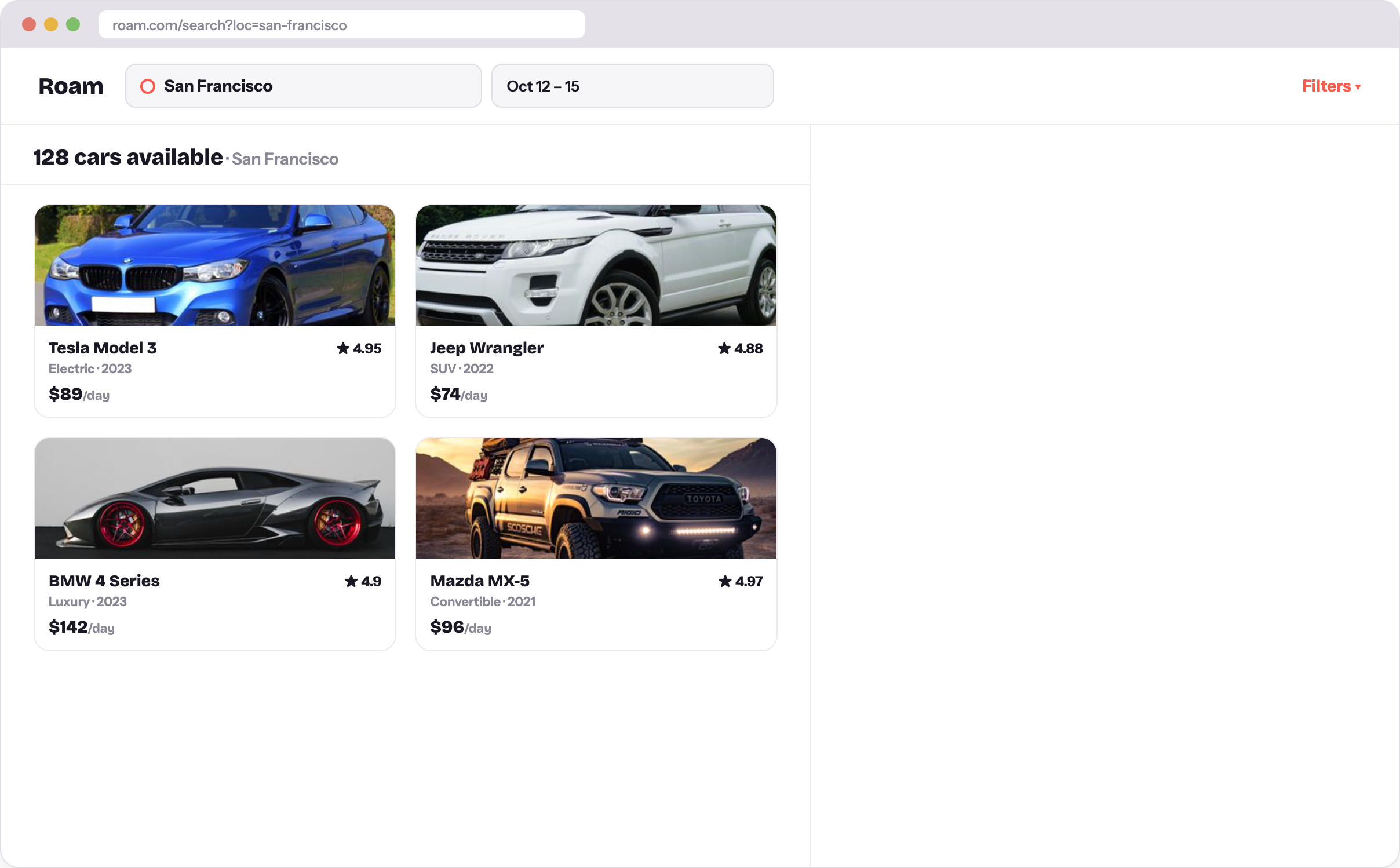This screenshot has width=1400, height=868.
Task: Open the Jeep Wrangler car photo
Action: click(x=596, y=265)
